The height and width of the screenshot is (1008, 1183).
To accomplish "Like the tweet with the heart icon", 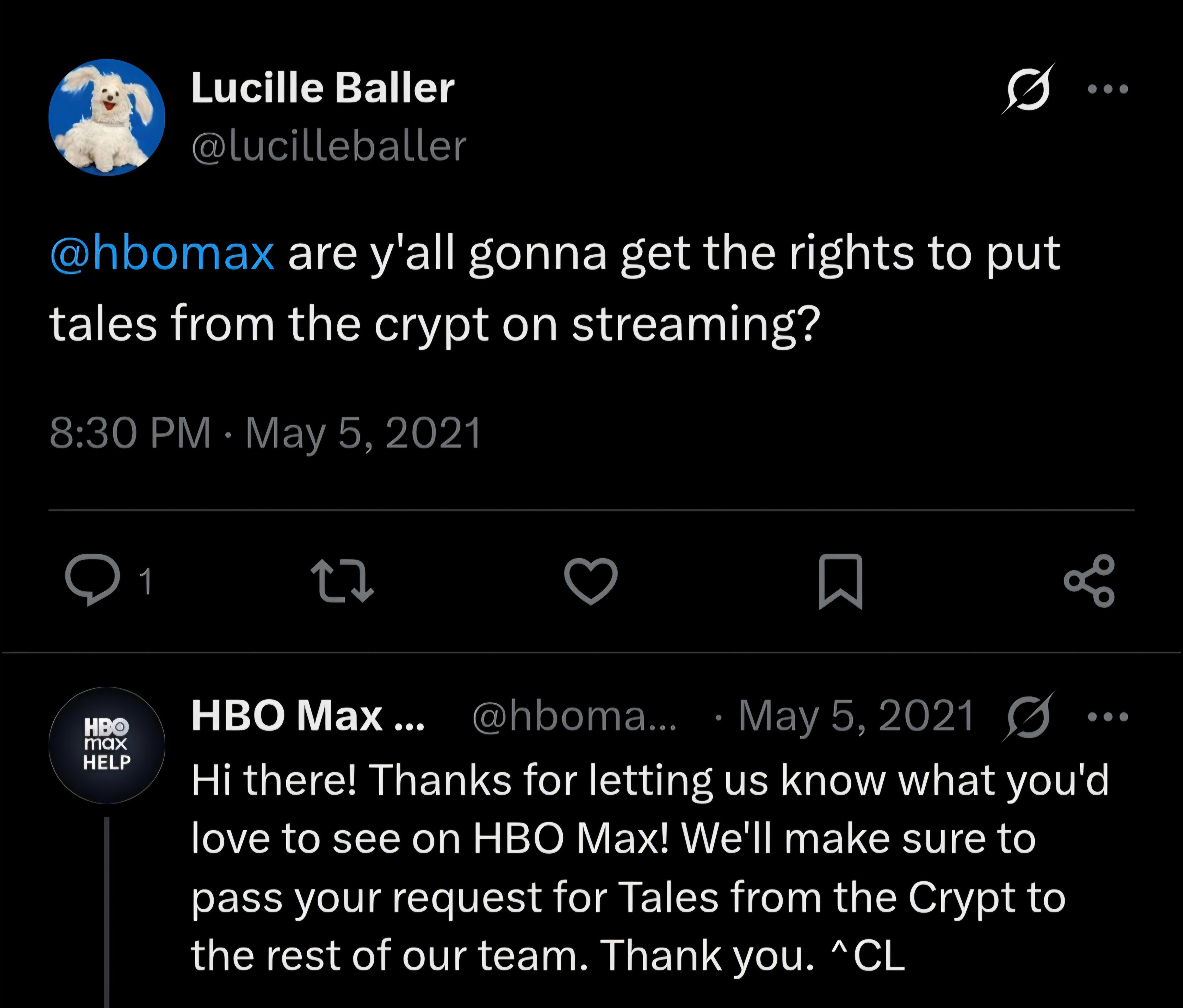I will tap(590, 581).
